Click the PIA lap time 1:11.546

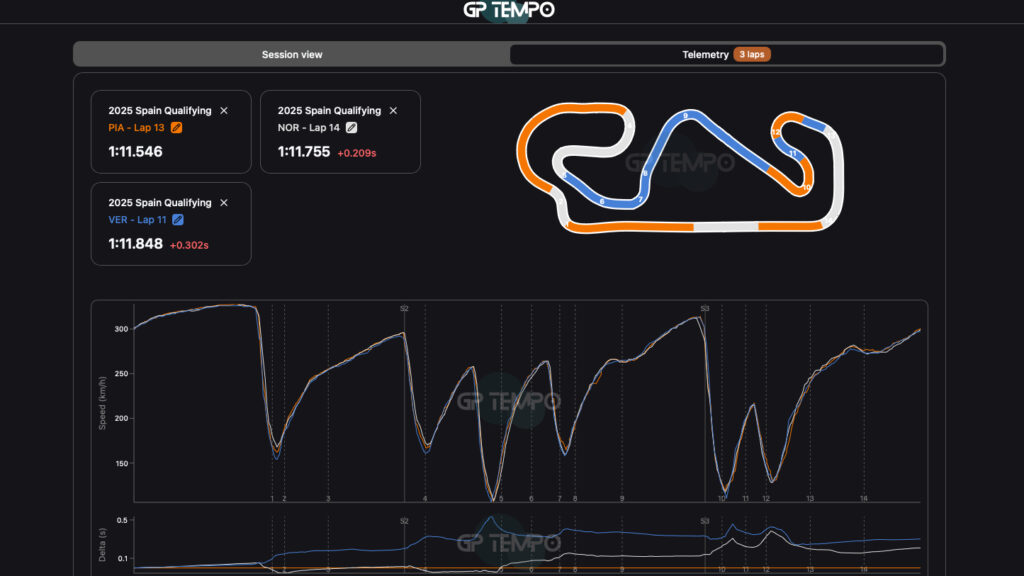pyautogui.click(x=136, y=152)
